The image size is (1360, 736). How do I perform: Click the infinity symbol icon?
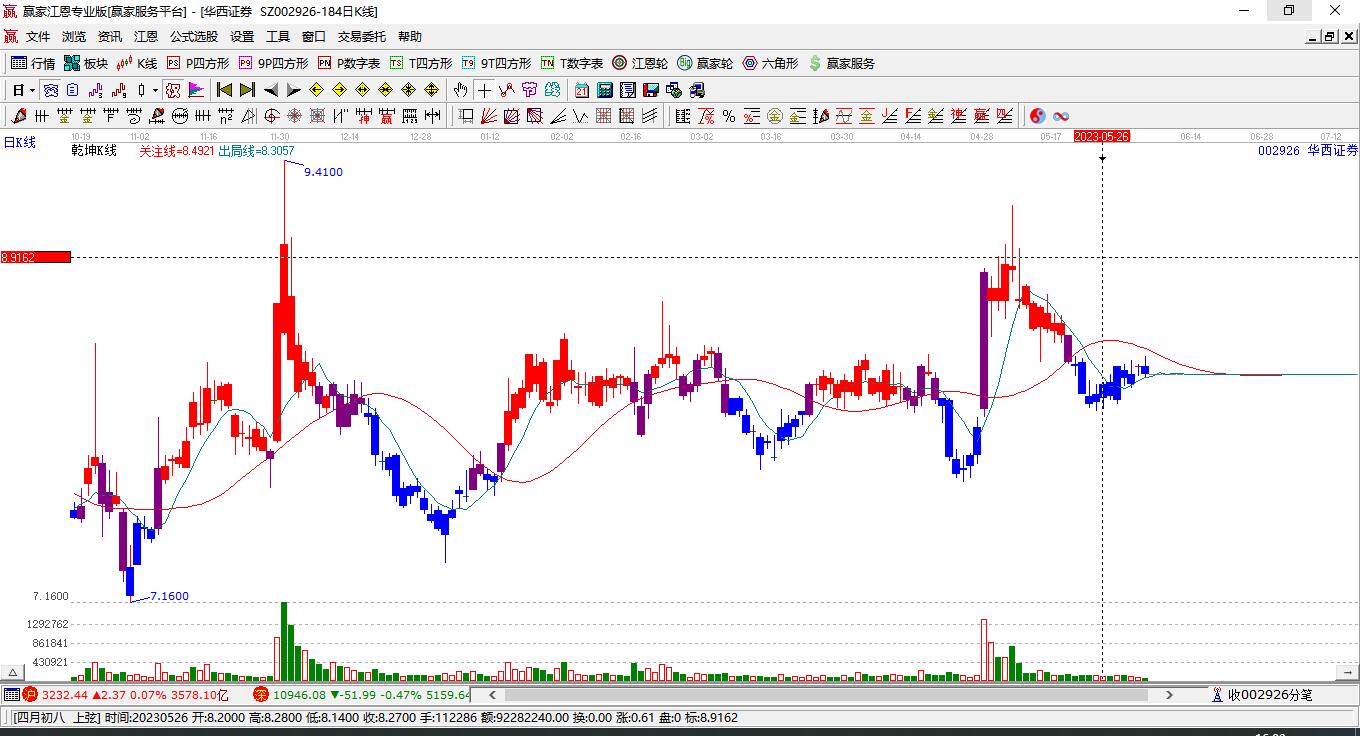(1061, 116)
